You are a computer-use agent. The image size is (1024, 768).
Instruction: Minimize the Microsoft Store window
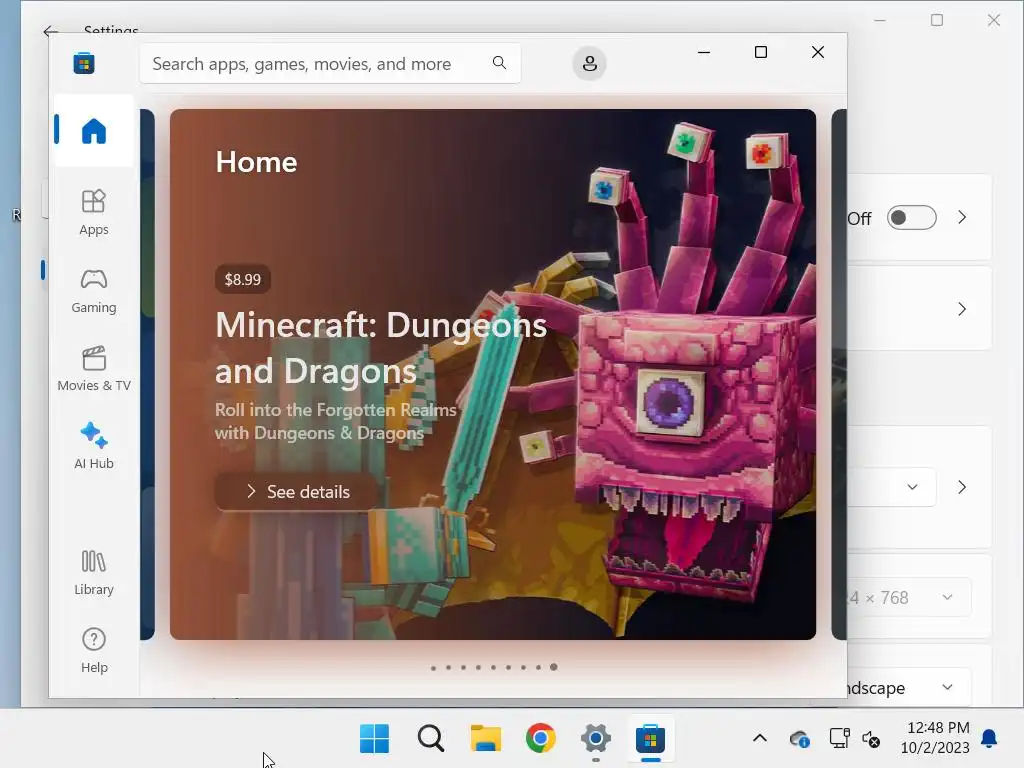point(703,52)
